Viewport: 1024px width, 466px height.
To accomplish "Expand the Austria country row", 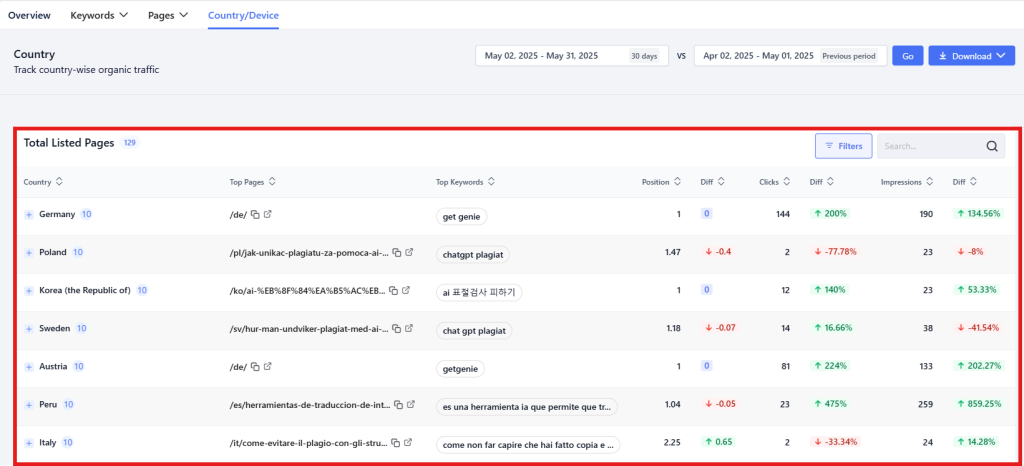I will coord(29,367).
